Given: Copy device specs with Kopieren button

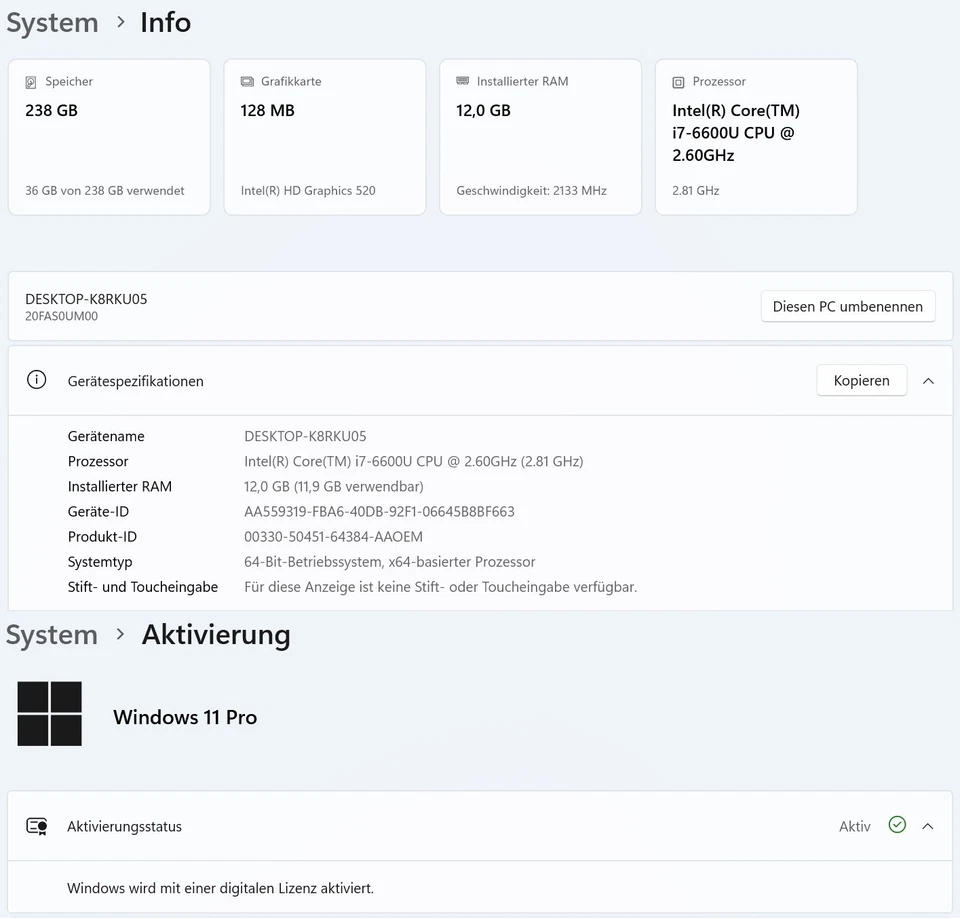Looking at the screenshot, I should point(861,381).
